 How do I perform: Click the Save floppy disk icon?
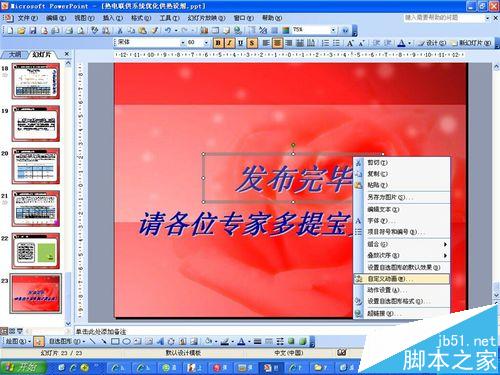click(x=33, y=31)
